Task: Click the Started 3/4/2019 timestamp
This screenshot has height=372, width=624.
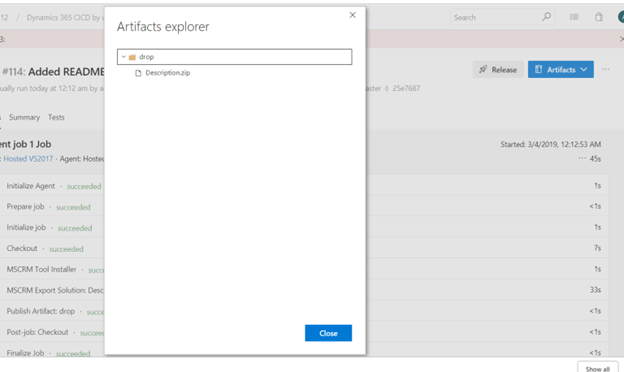Action: [x=551, y=144]
